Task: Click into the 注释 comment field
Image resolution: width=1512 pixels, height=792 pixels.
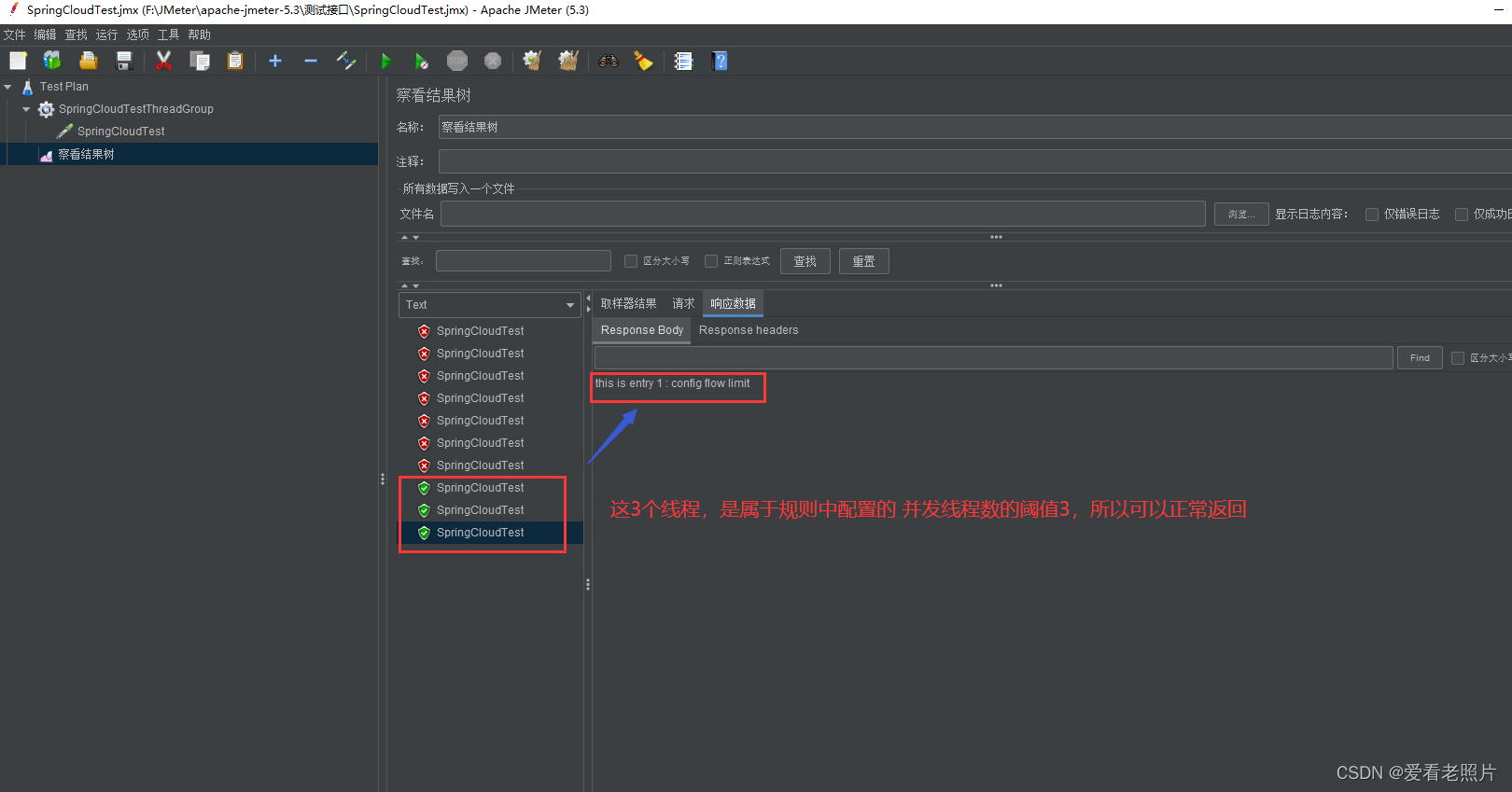Action: 974,161
